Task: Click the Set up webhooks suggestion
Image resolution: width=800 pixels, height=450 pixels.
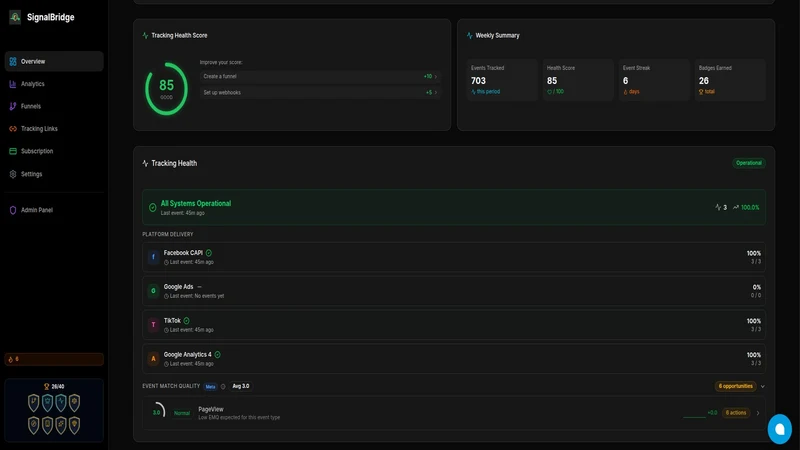Action: pos(320,92)
